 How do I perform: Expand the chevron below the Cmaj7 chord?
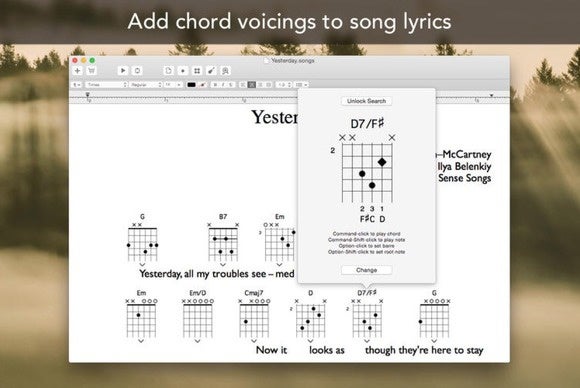(x=254, y=341)
